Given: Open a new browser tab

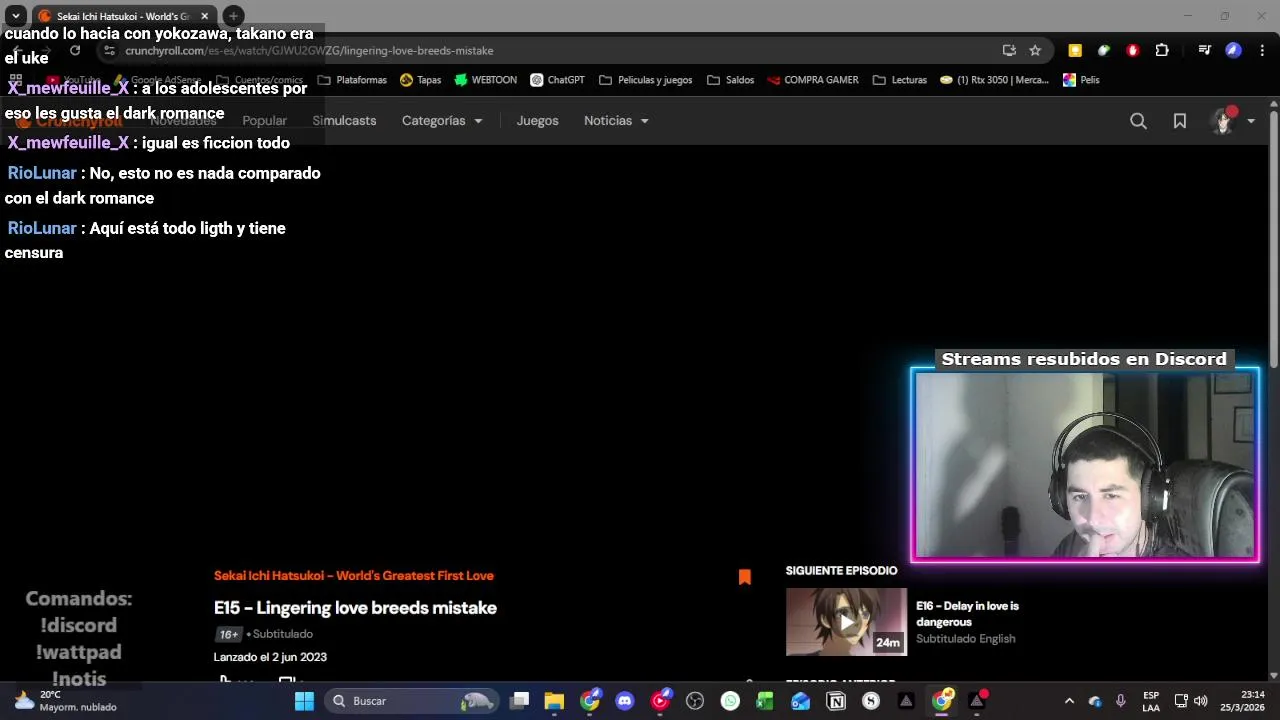Looking at the screenshot, I should pyautogui.click(x=233, y=16).
